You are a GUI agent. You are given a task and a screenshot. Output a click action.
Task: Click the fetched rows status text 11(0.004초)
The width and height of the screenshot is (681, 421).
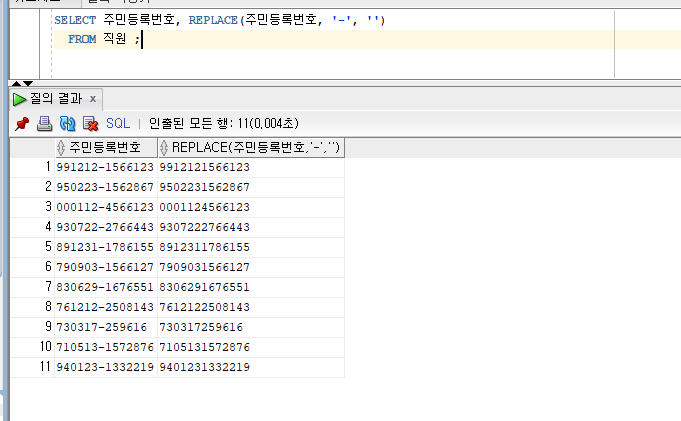coord(268,124)
